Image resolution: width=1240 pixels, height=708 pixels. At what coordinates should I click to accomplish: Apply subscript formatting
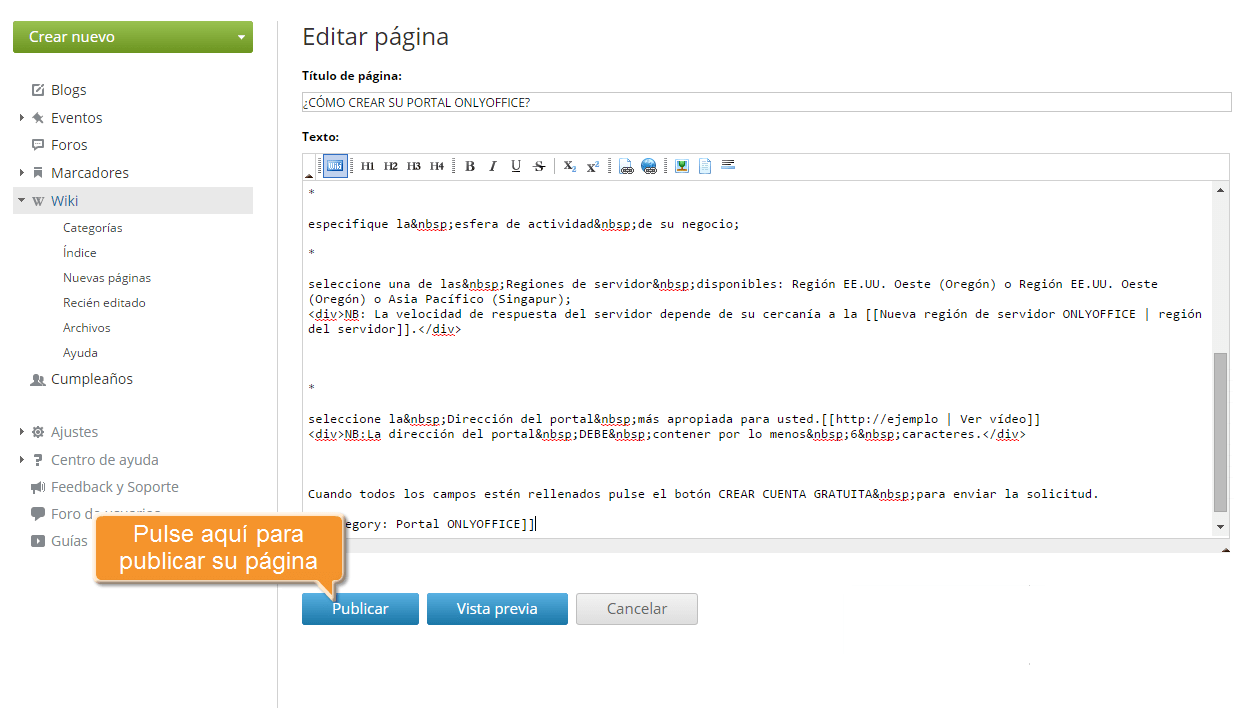click(x=569, y=167)
